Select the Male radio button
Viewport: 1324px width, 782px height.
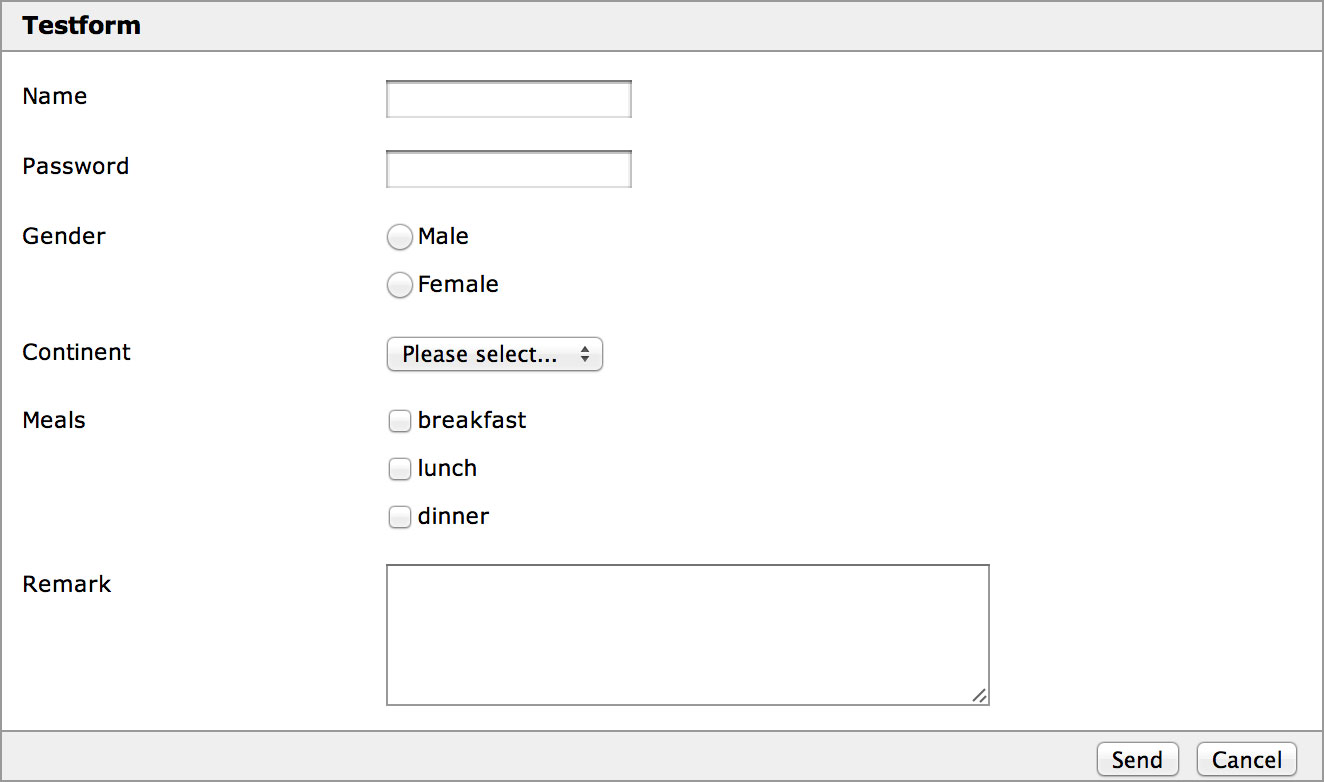(399, 236)
